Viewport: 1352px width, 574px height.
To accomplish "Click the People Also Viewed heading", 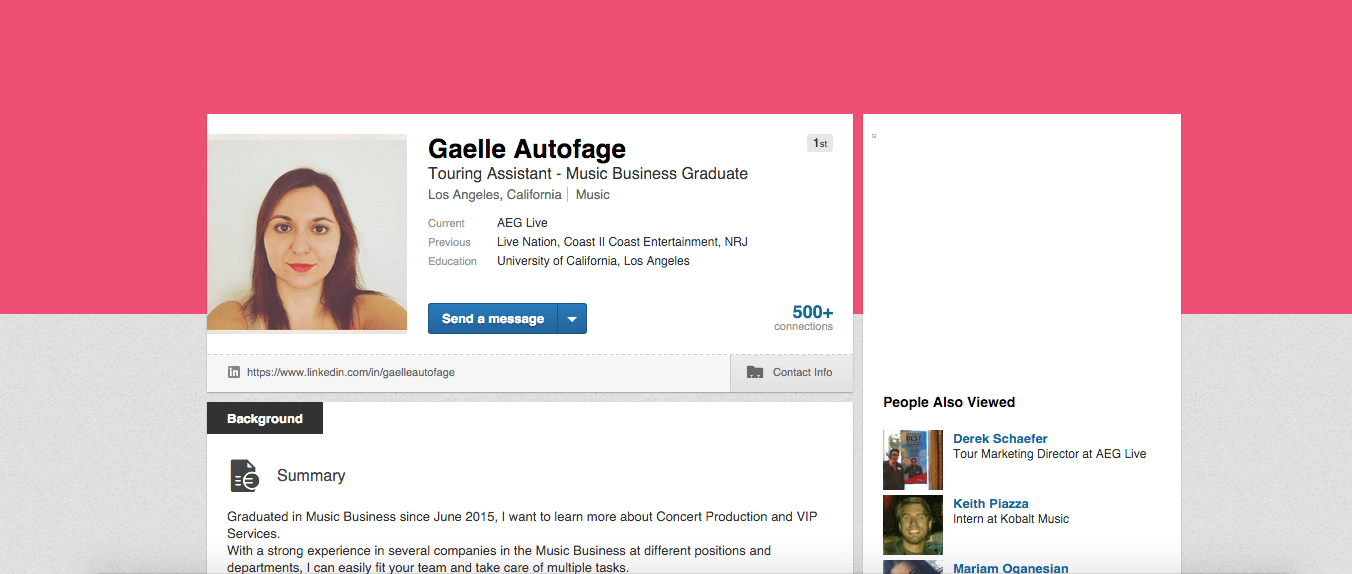I will (949, 402).
